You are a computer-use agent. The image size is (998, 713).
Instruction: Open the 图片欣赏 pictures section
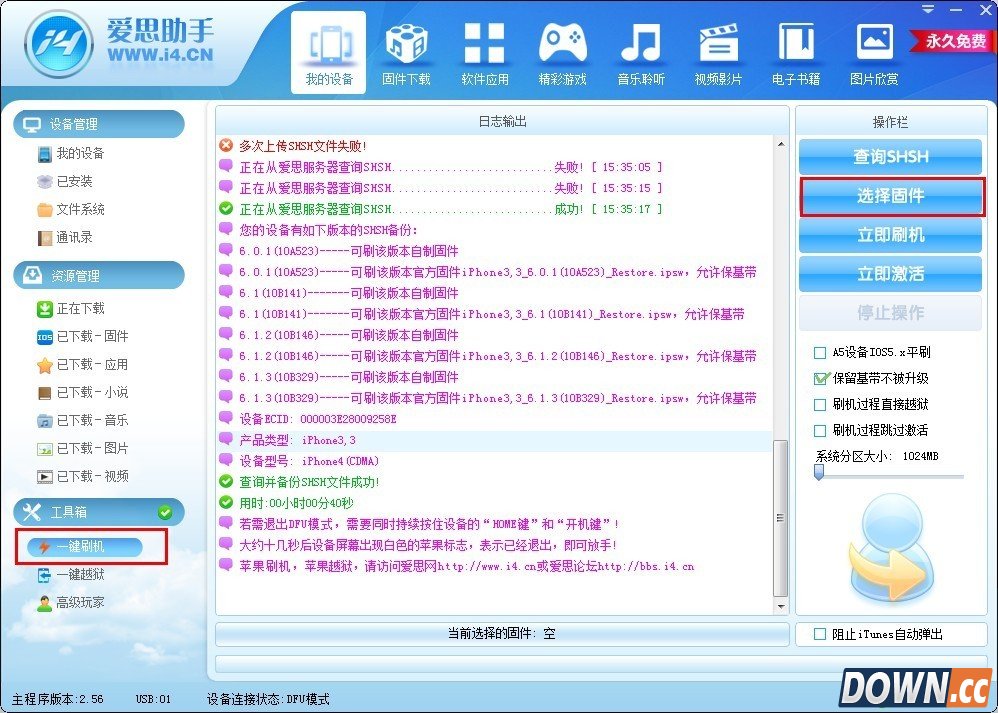874,50
